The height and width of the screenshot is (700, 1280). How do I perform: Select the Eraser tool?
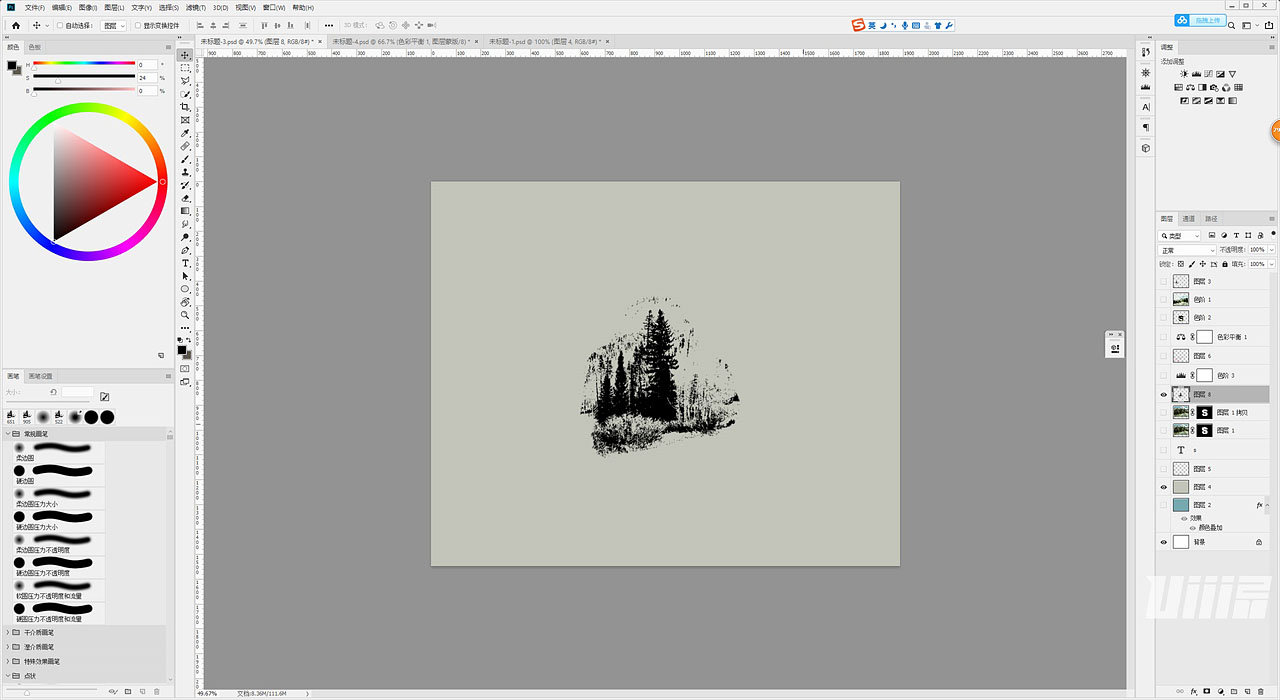185,198
